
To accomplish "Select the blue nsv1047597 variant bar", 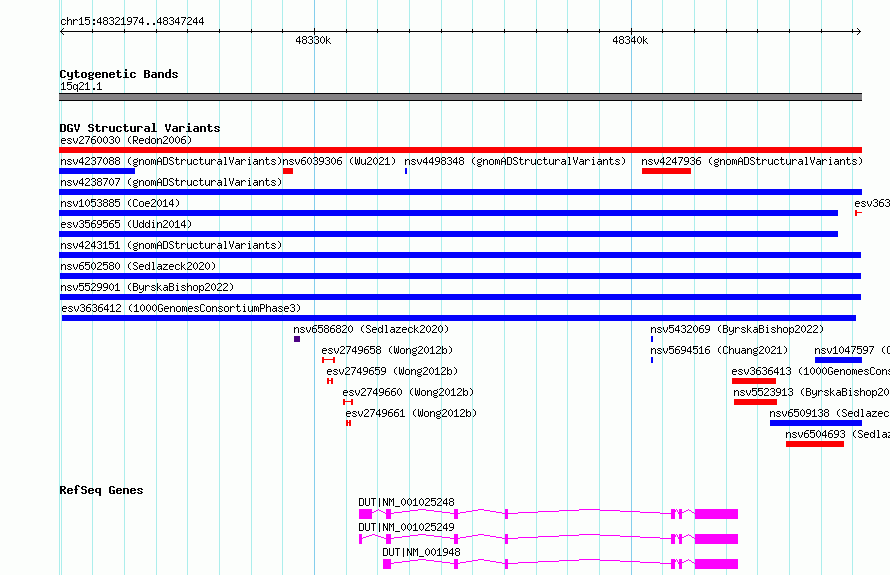I will tap(838, 360).
